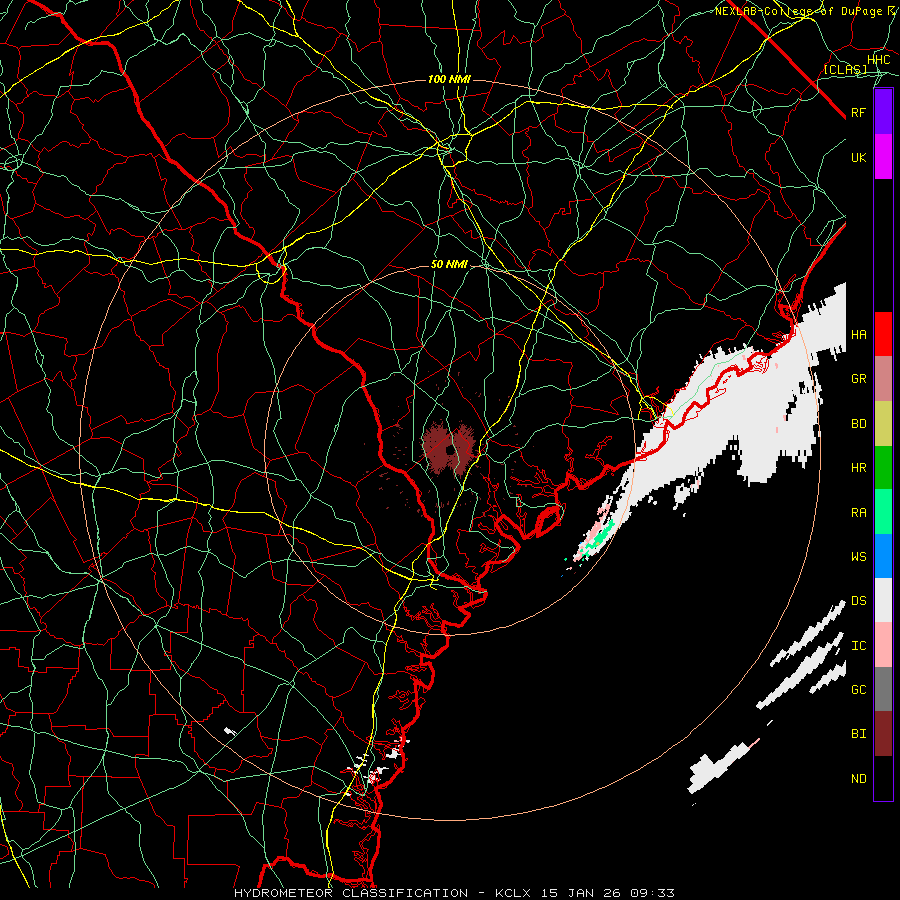Click the GC gray legend color swatch
Screen dimensions: 900x900
(x=883, y=689)
